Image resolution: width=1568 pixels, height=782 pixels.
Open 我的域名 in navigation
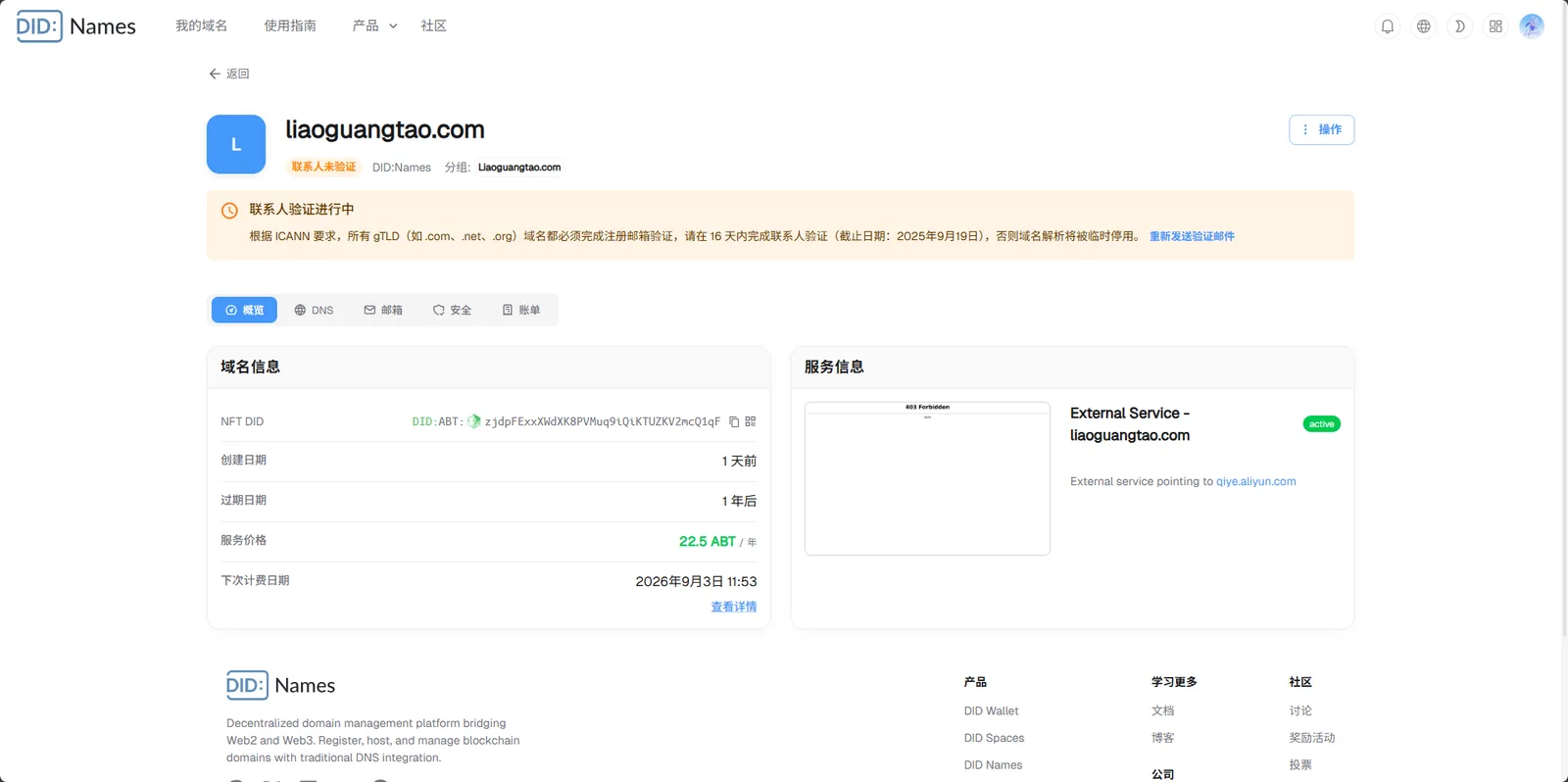201,25
